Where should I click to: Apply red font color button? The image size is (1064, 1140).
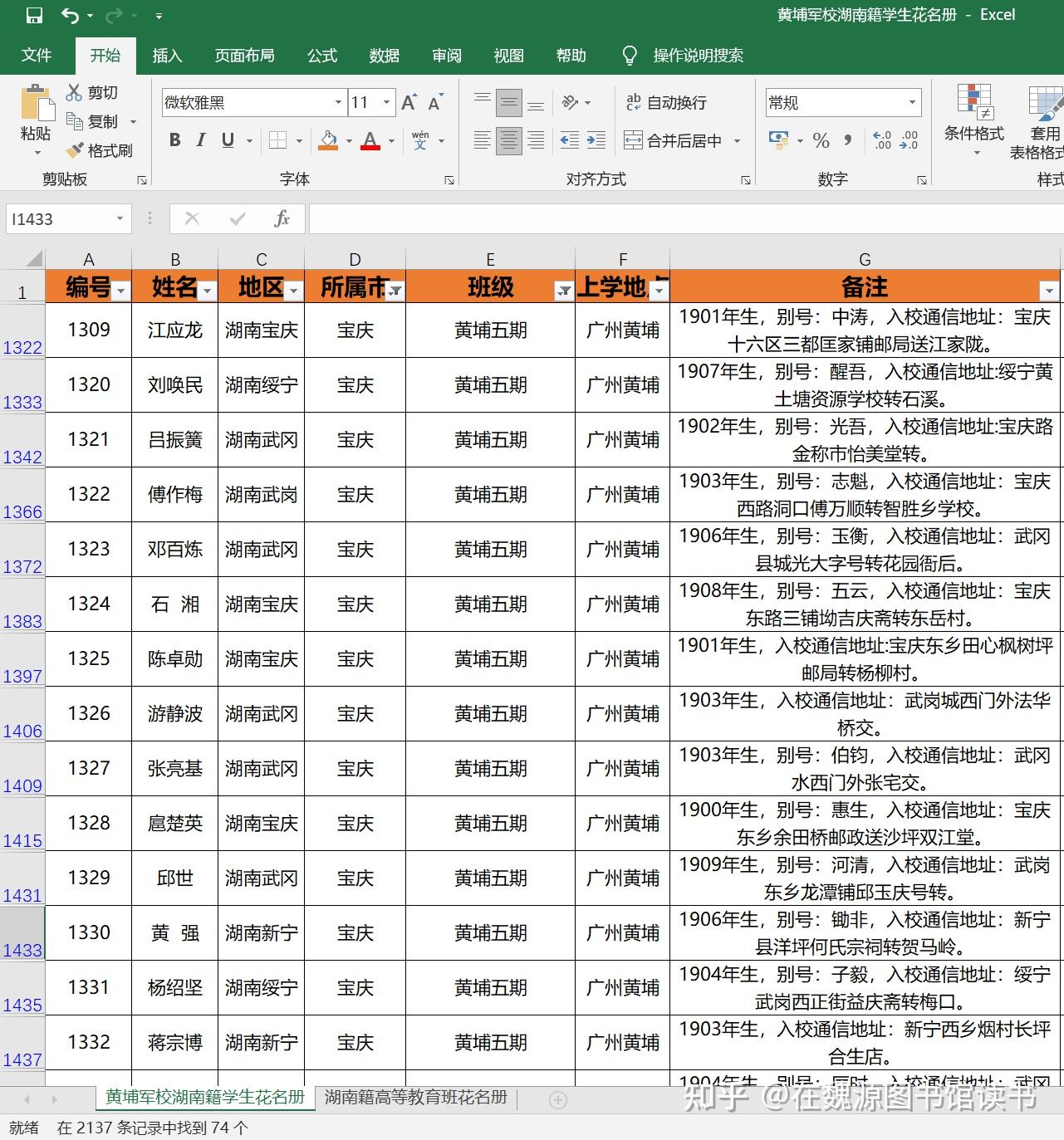pyautogui.click(x=370, y=140)
